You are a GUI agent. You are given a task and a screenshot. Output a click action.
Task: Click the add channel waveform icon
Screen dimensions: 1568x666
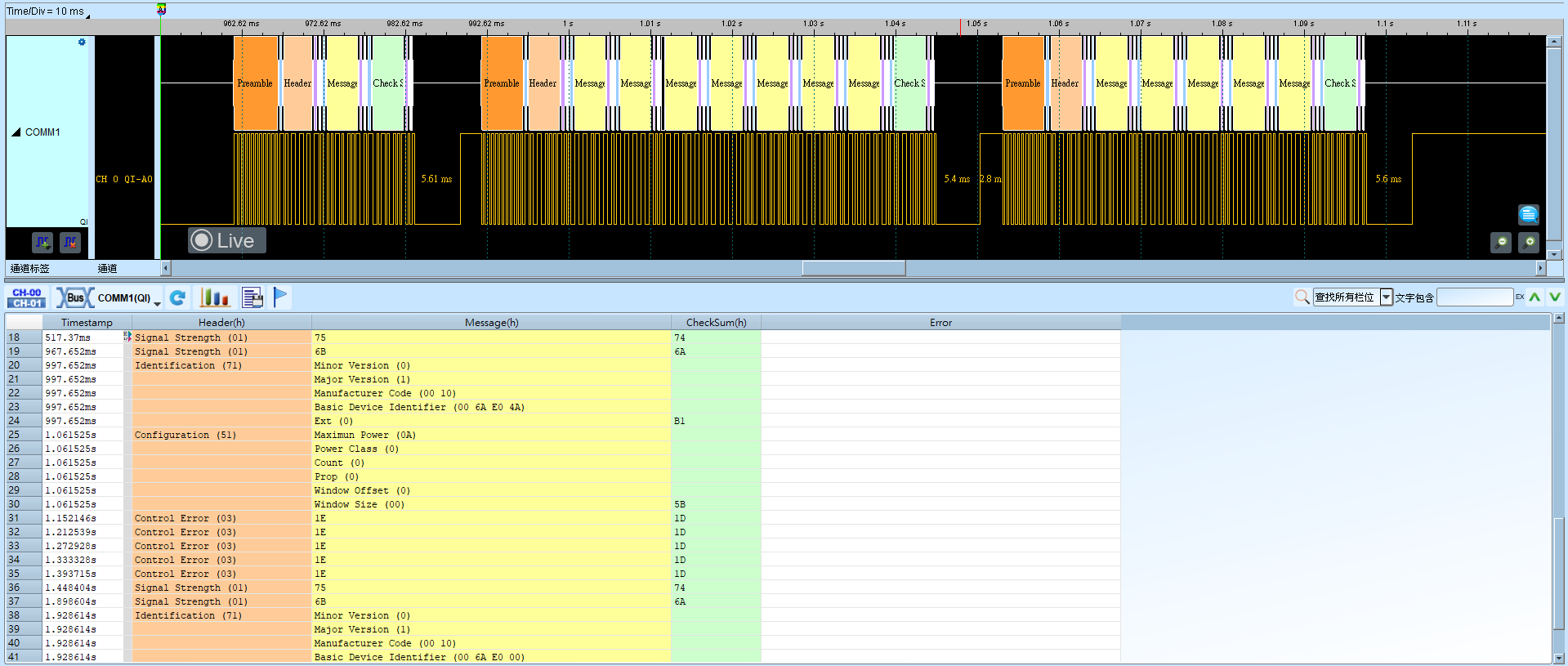pos(42,242)
